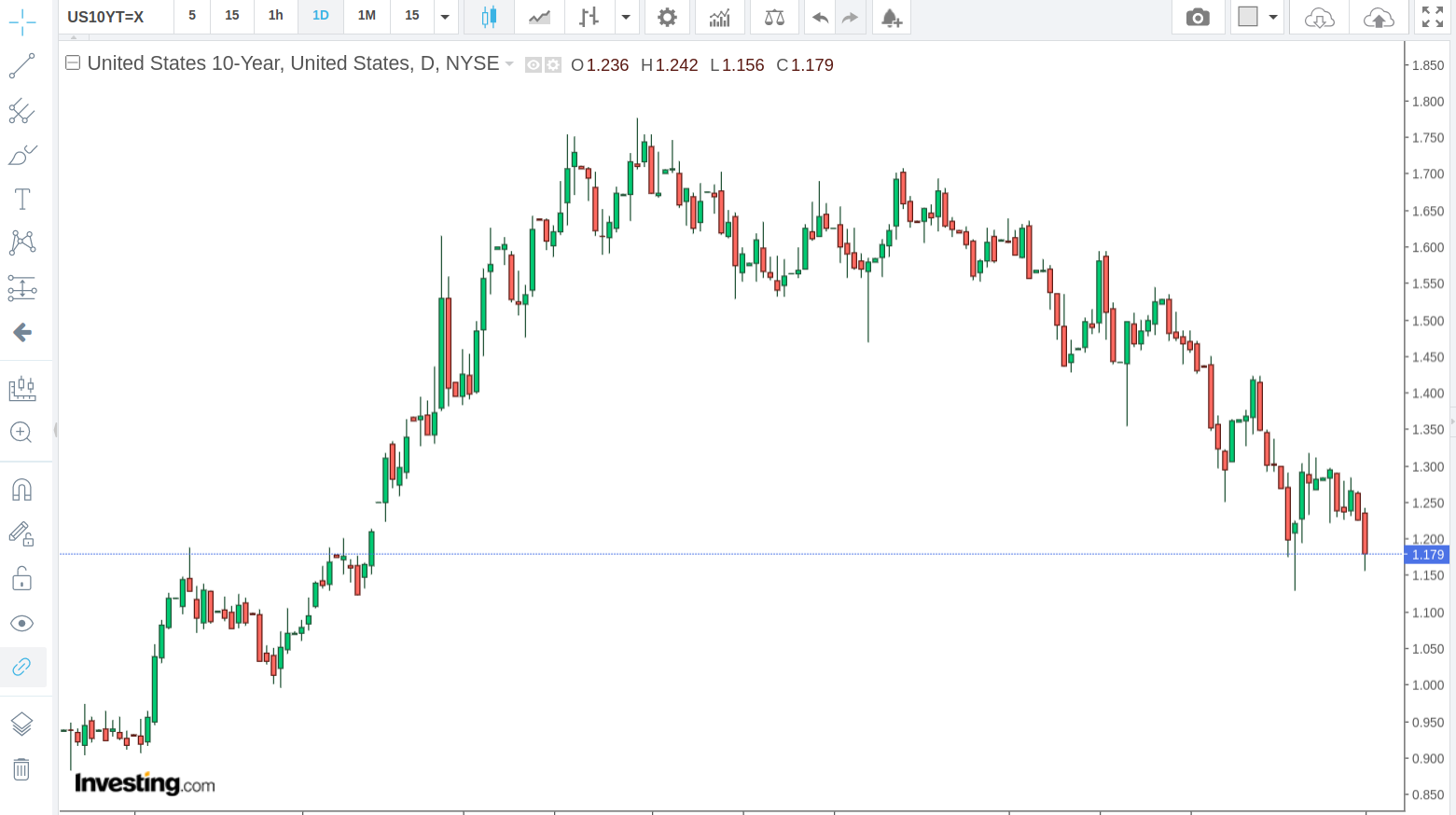
Task: Select the pitchfork drawing tool
Action: 22,111
